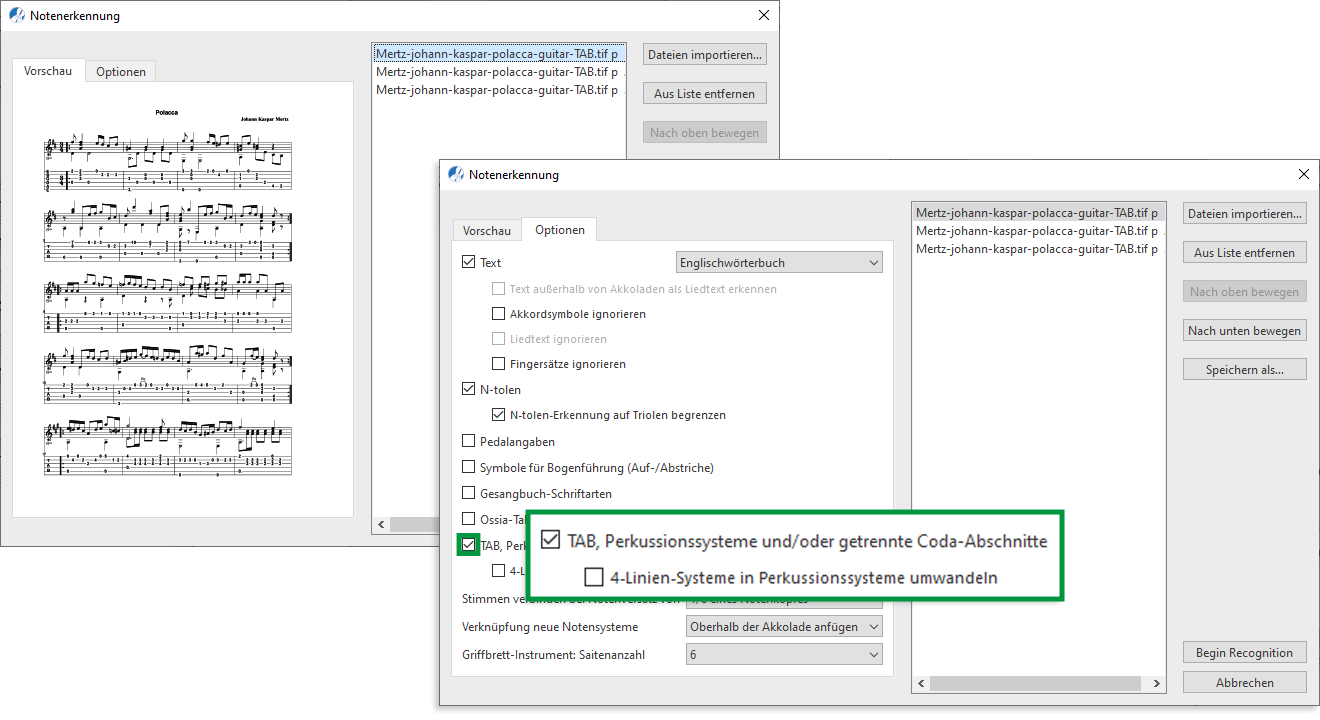Close the back Notenerkennung window

[764, 15]
